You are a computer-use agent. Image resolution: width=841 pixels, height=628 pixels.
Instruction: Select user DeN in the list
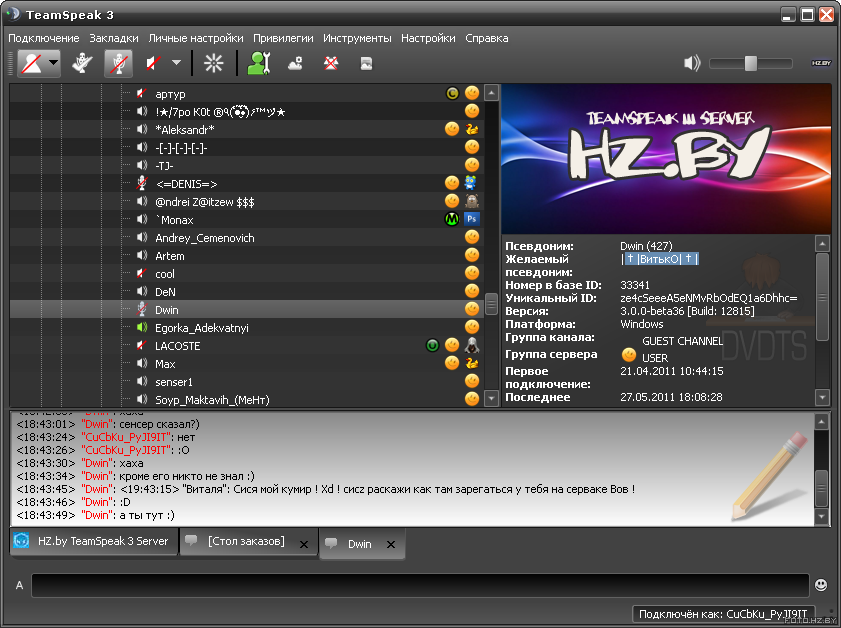[x=165, y=292]
